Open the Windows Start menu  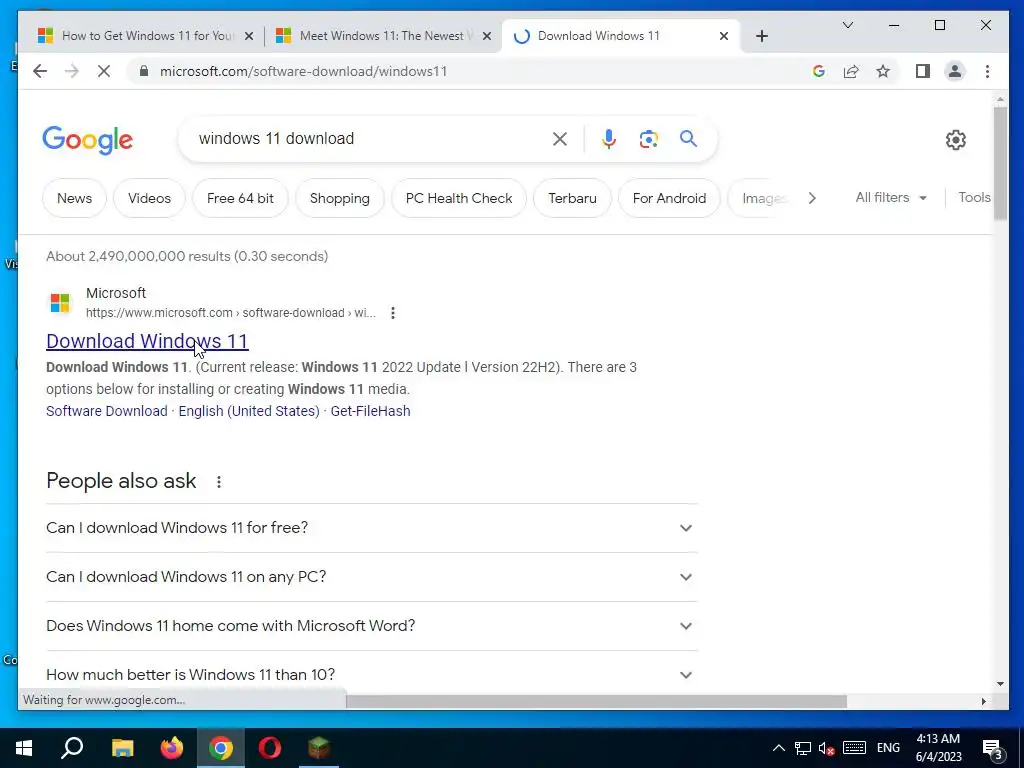24,748
